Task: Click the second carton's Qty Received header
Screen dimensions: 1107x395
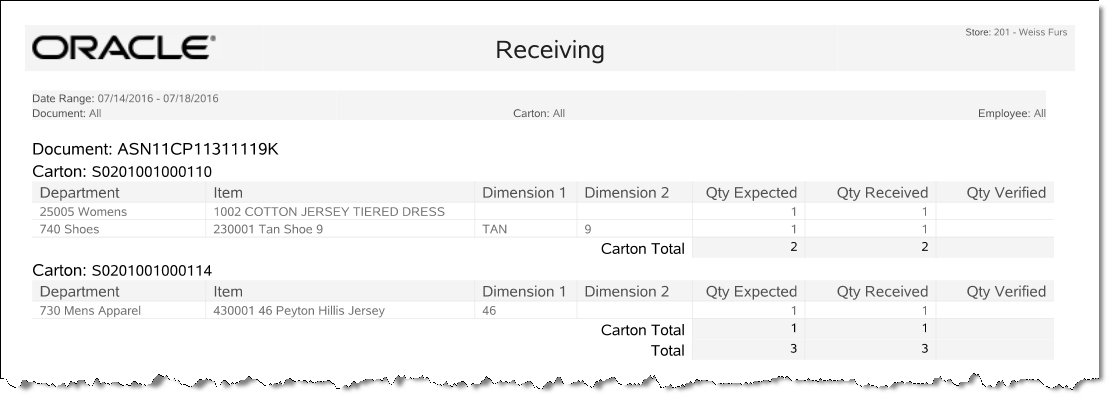Action: (882, 291)
